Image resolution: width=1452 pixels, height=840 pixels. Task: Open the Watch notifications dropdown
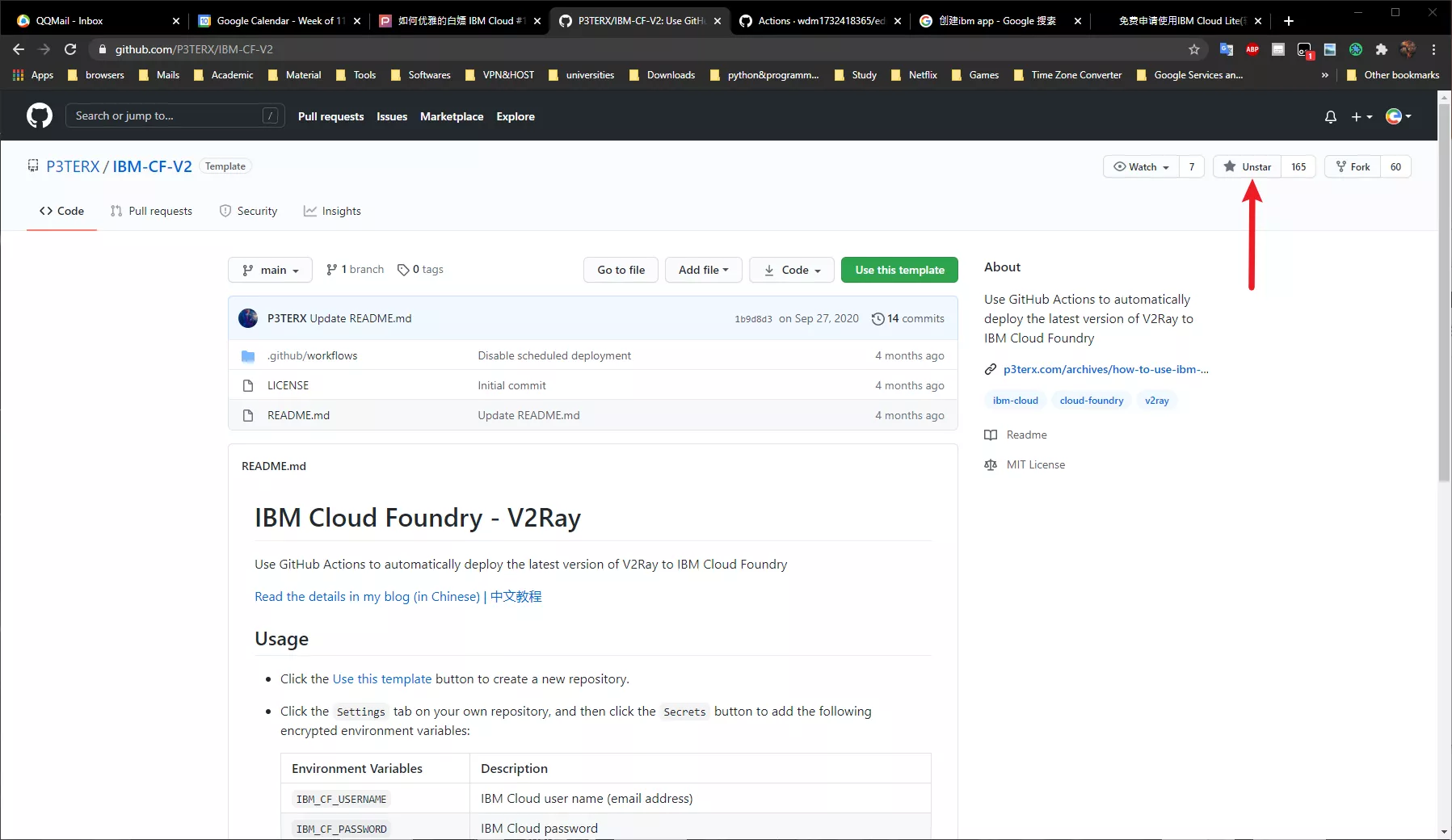(x=1141, y=167)
